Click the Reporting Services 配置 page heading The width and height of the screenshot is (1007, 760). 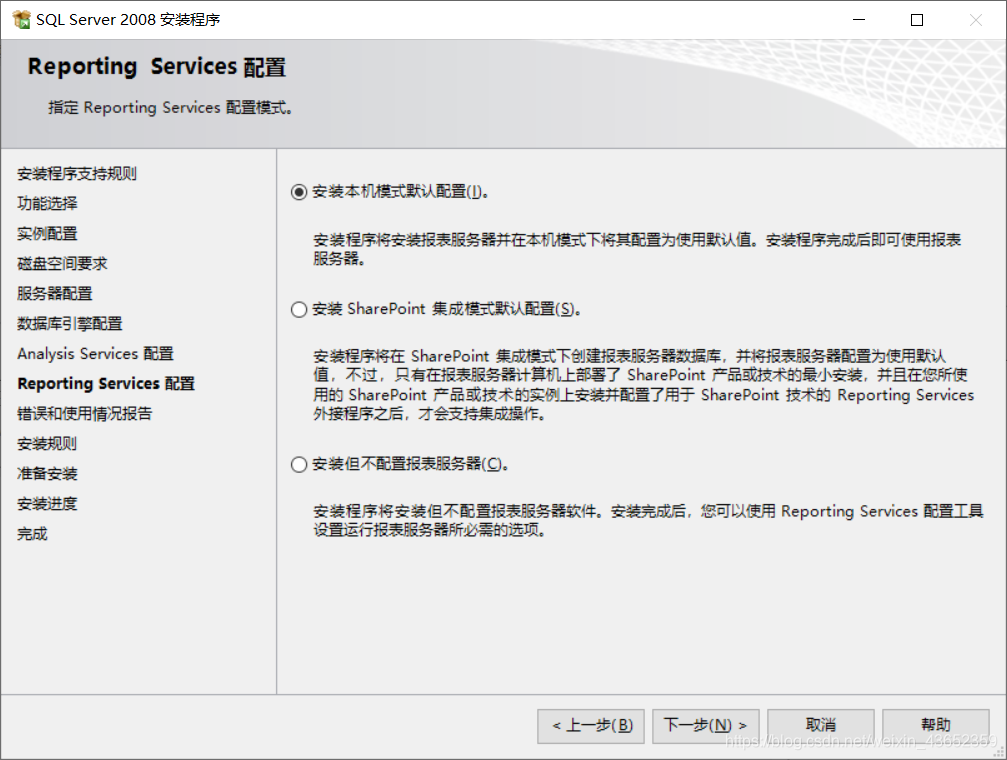point(157,67)
